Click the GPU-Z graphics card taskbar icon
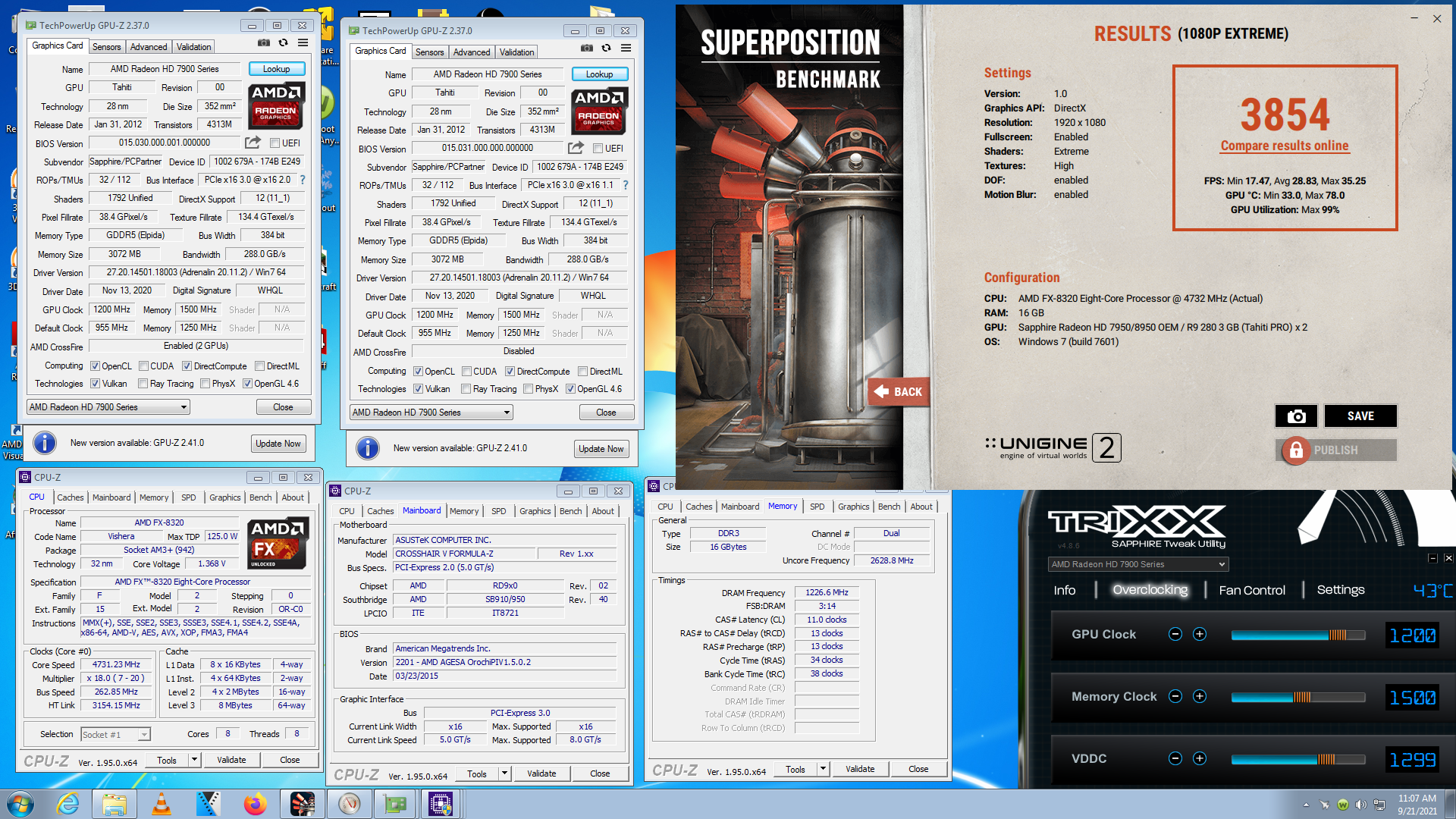The height and width of the screenshot is (819, 1456). tap(395, 804)
